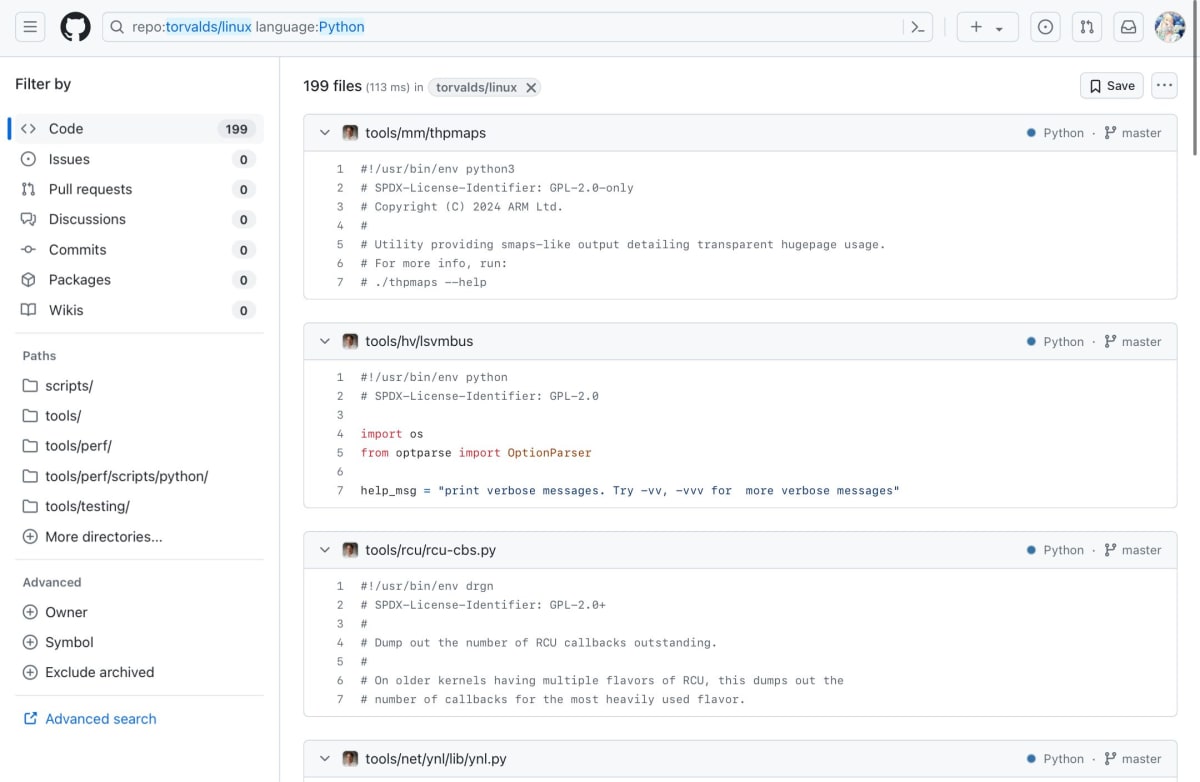The height and width of the screenshot is (782, 1200).
Task: Click the repo avatar beside tools/rcu/rcu-cbs.py
Action: tap(350, 550)
